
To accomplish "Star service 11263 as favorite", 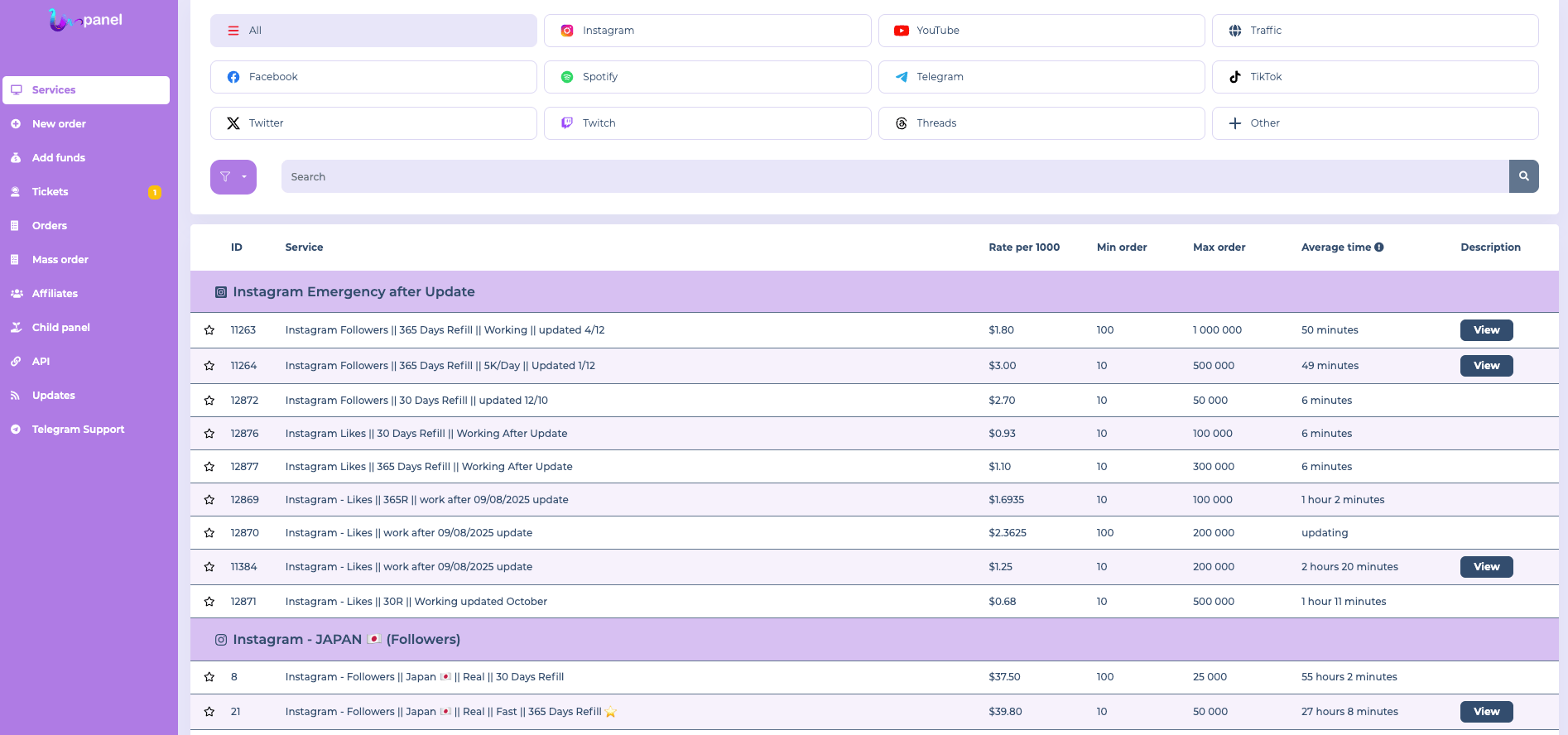I will pyautogui.click(x=209, y=330).
